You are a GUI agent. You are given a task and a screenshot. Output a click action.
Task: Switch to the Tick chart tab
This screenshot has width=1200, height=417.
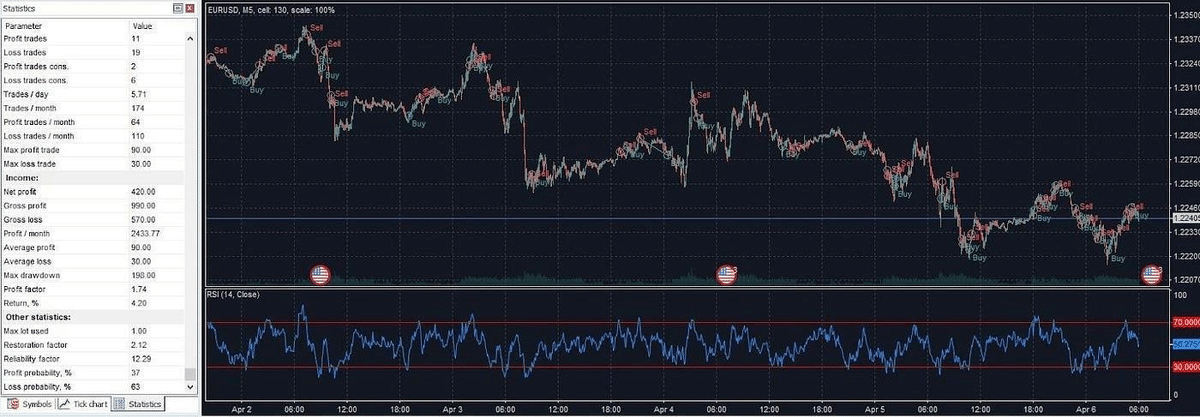(x=83, y=404)
